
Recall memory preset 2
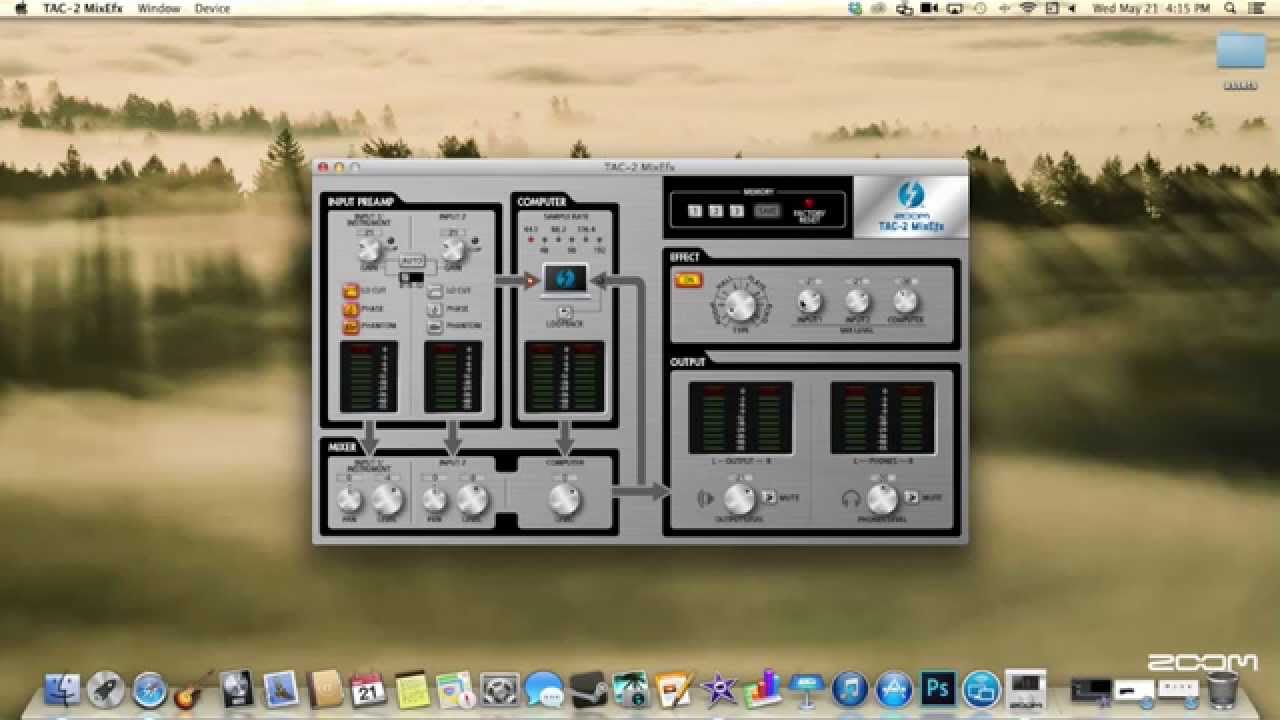pos(716,211)
